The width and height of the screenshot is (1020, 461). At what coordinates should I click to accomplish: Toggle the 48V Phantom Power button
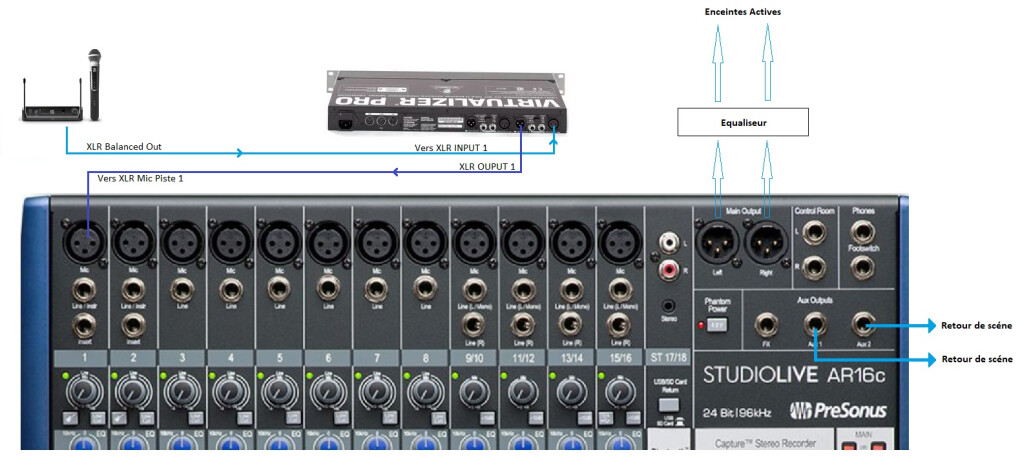pyautogui.click(x=717, y=324)
